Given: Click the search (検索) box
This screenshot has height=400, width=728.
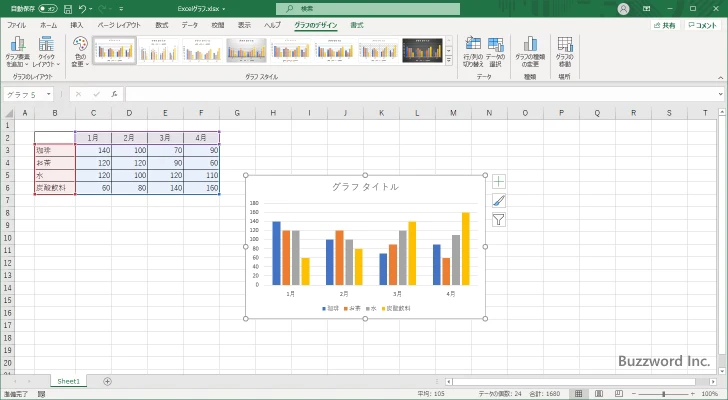Looking at the screenshot, I should pos(368,9).
